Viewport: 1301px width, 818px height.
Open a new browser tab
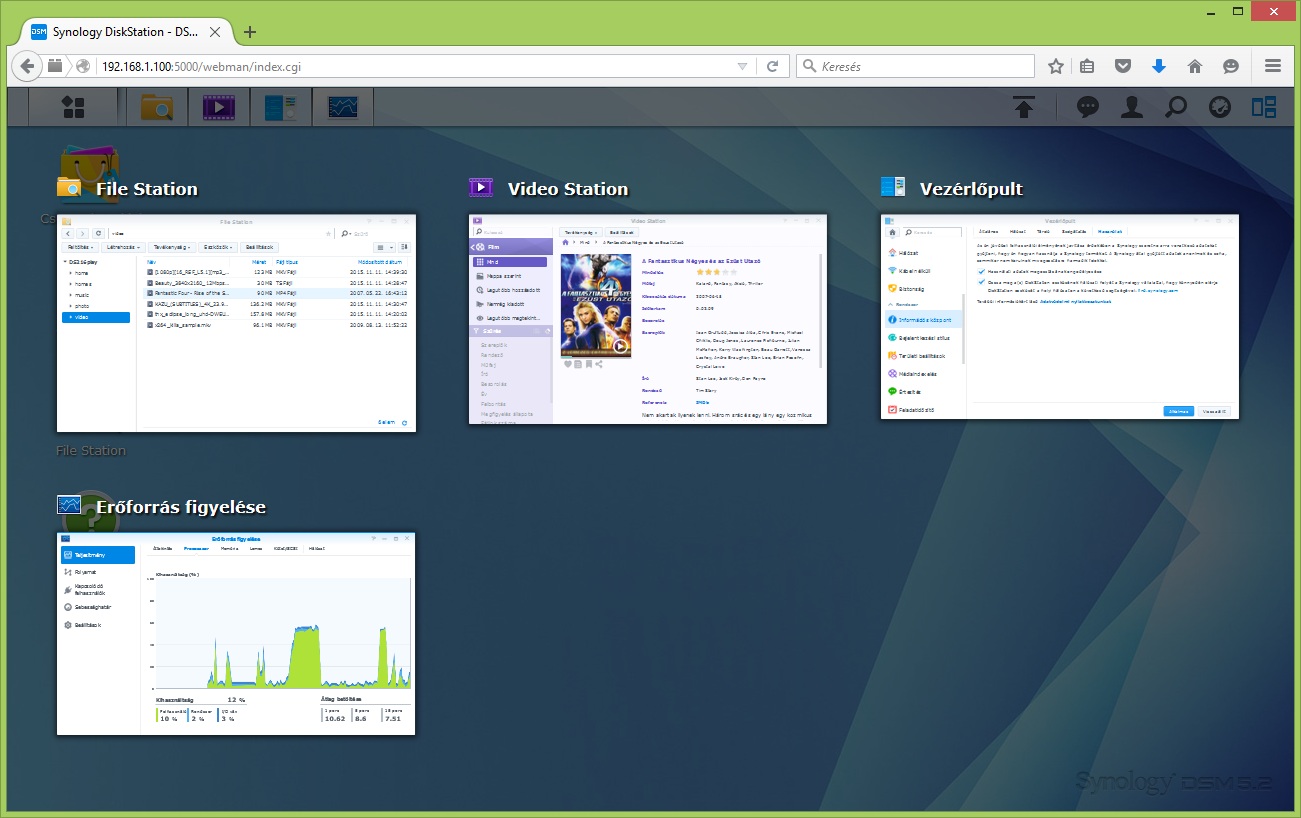point(250,31)
